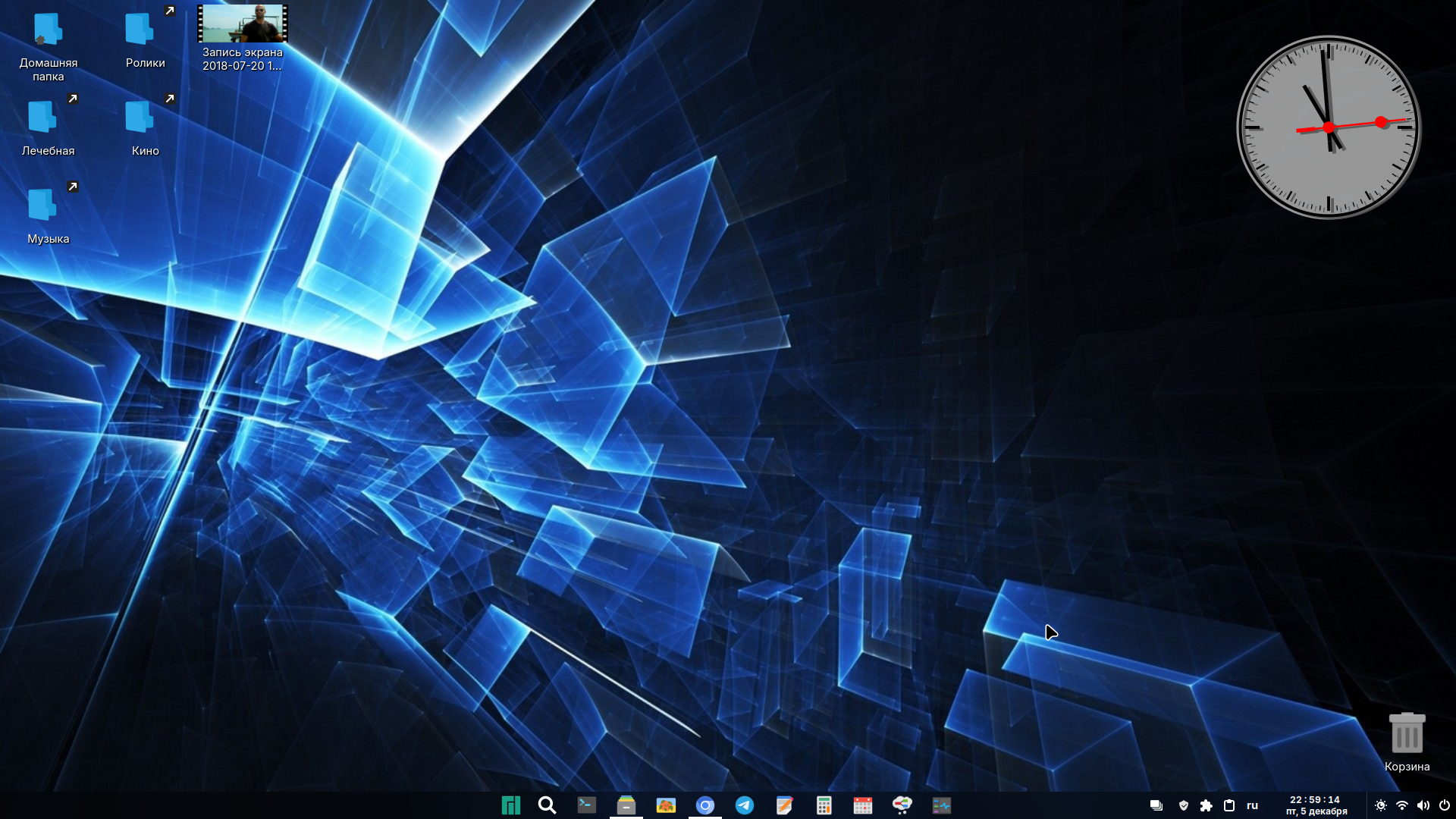Switch to the Chromium browser in the dock
Image resolution: width=1456 pixels, height=819 pixels.
click(705, 805)
